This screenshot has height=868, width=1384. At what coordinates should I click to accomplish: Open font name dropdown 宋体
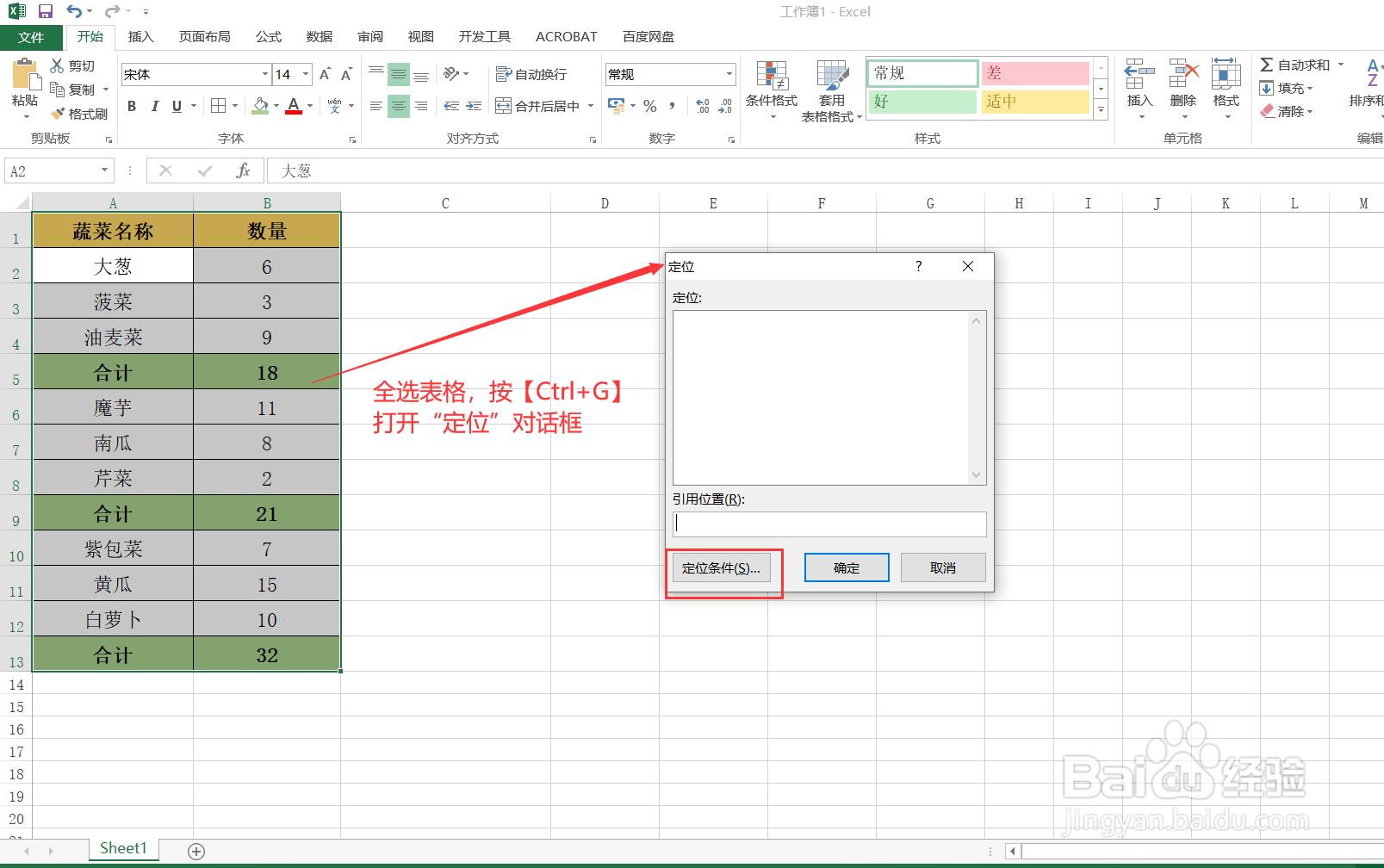(265, 74)
